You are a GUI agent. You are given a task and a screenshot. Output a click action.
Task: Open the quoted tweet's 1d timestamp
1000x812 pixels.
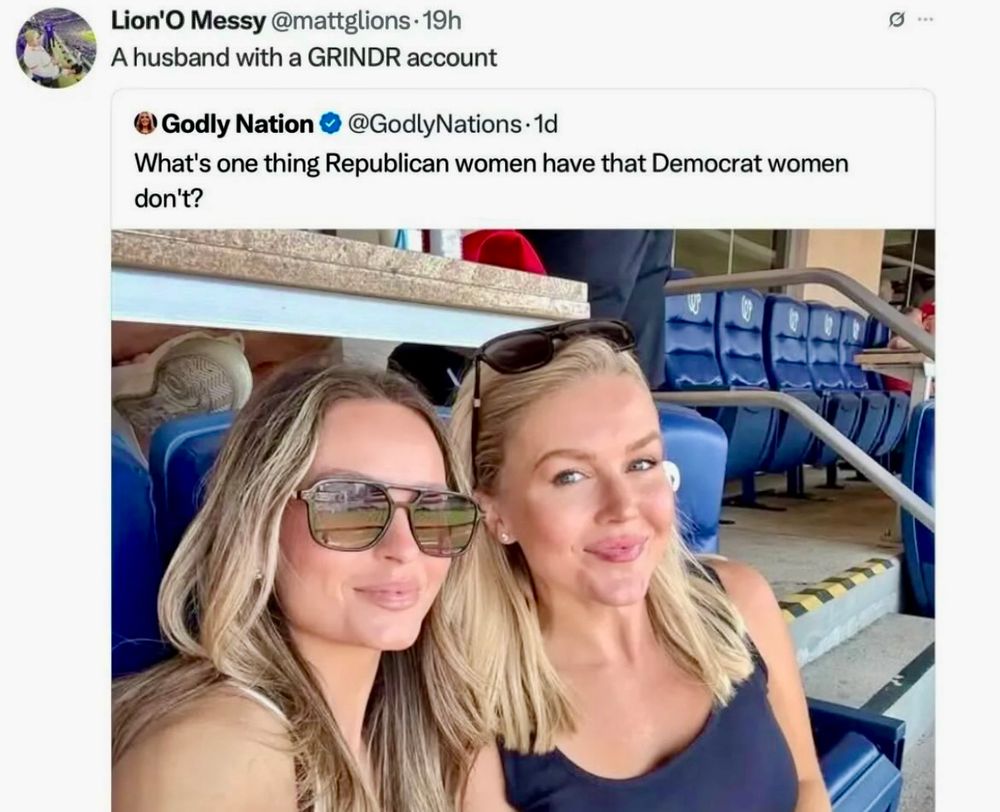pos(545,124)
